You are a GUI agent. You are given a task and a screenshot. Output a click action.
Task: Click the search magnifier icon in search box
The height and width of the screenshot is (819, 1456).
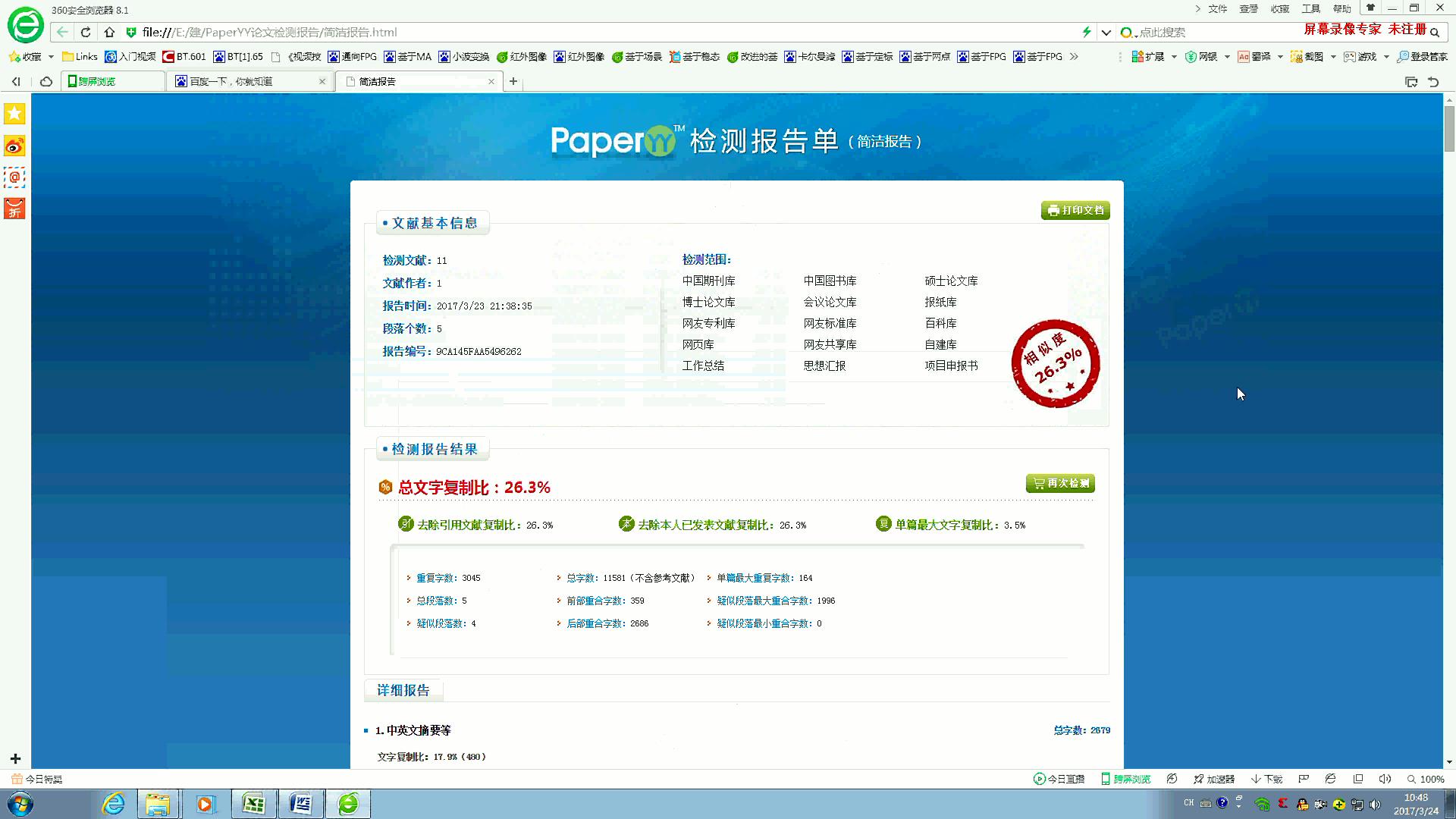tap(1435, 33)
